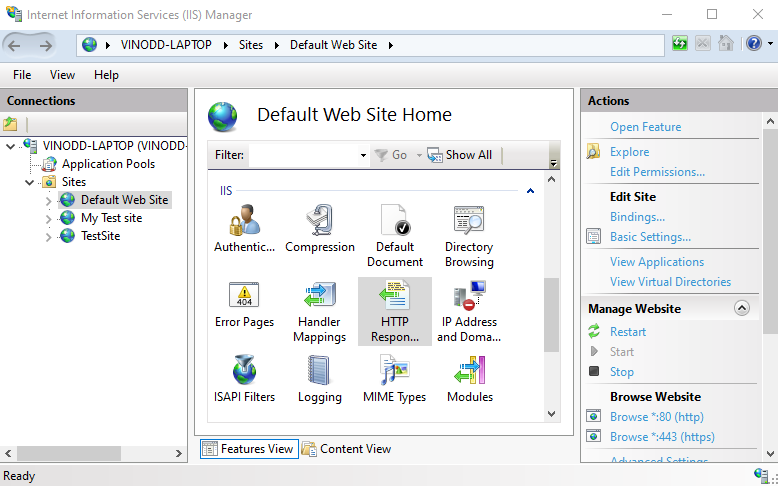The image size is (778, 486).
Task: Select the HTTP Response Headers icon
Action: 394,295
